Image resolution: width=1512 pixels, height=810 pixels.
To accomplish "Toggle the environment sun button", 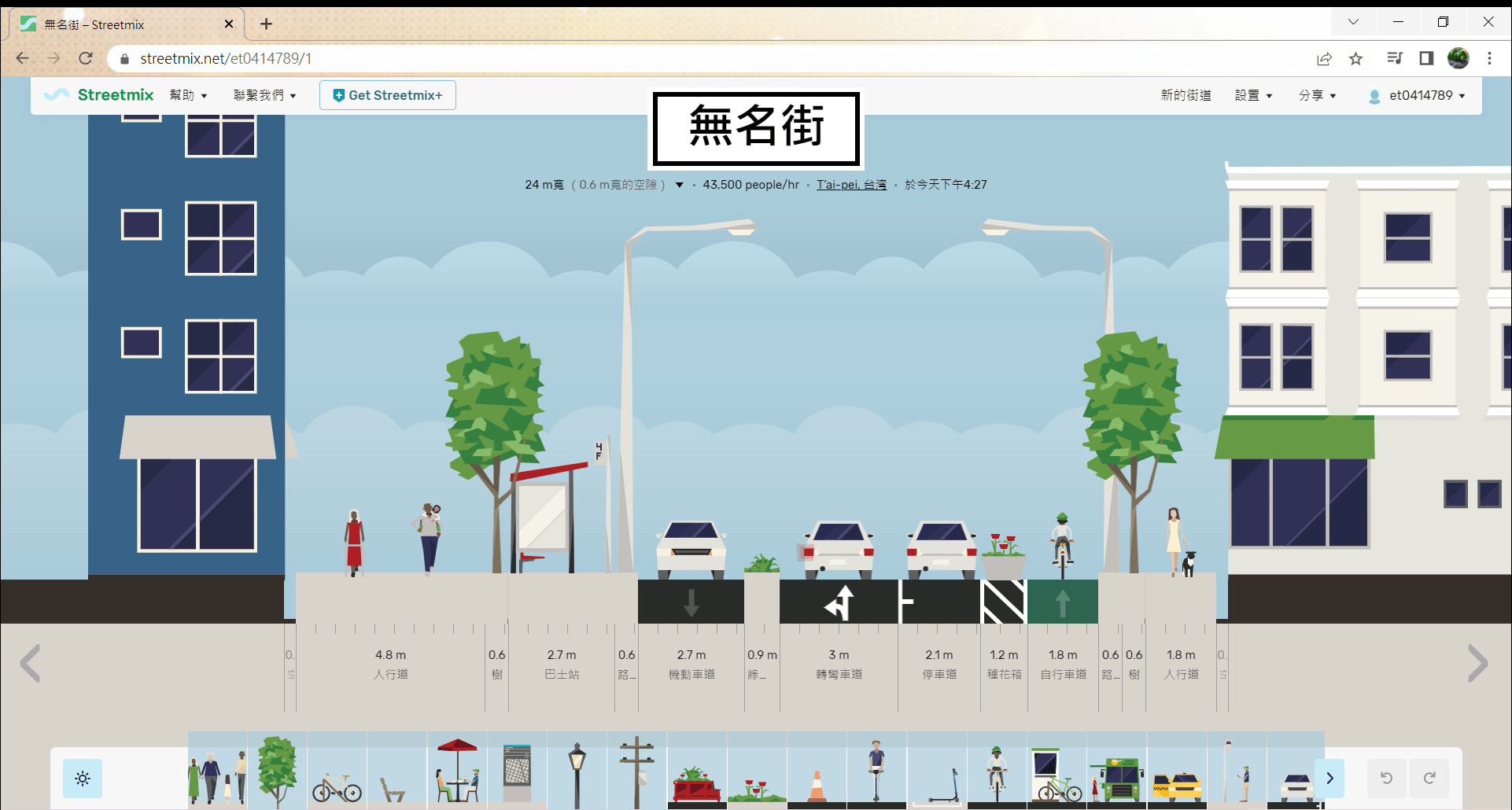I will [x=83, y=779].
